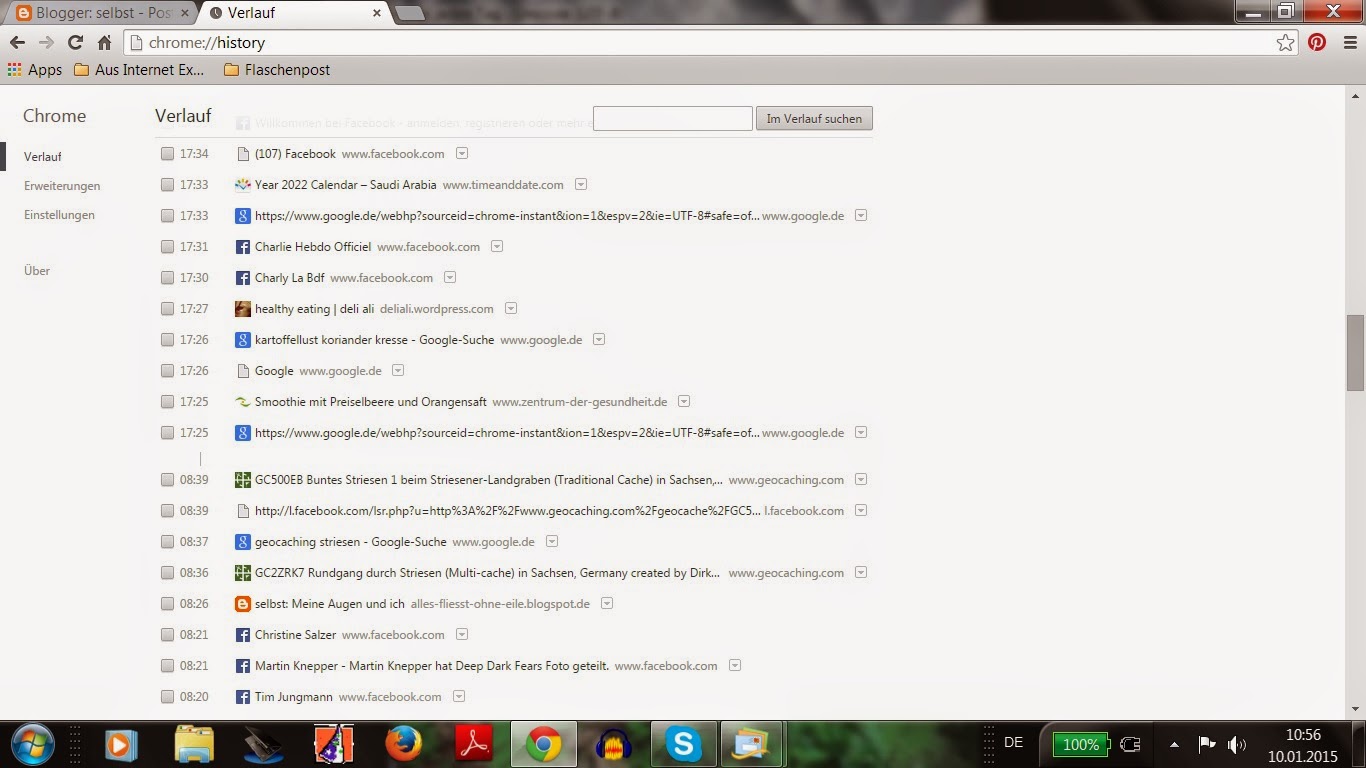Launch Firefox from the taskbar

tap(404, 745)
